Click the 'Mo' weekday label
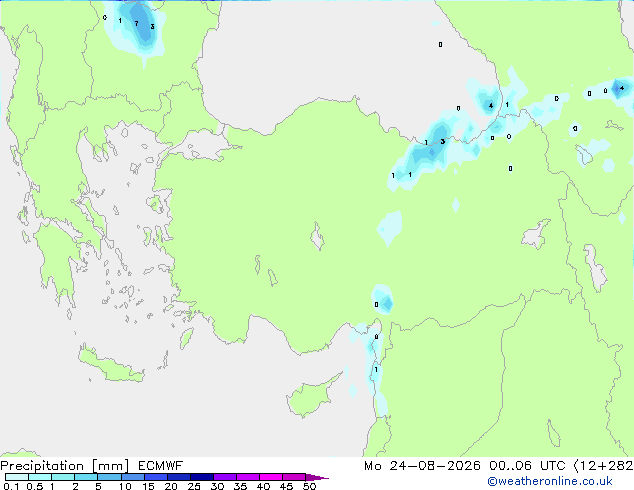The width and height of the screenshot is (634, 490). pos(372,466)
